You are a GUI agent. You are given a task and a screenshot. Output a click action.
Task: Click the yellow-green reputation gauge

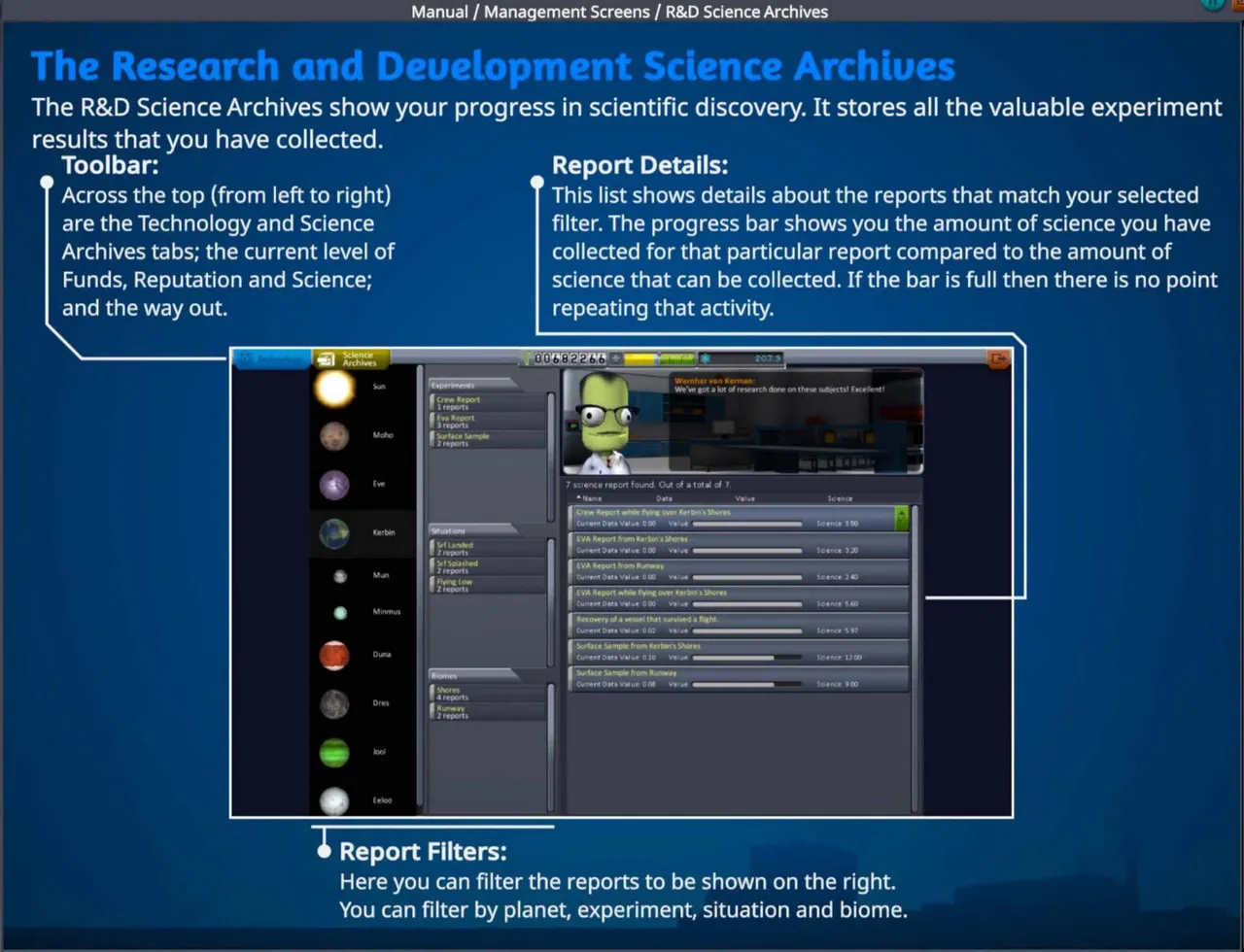[659, 359]
